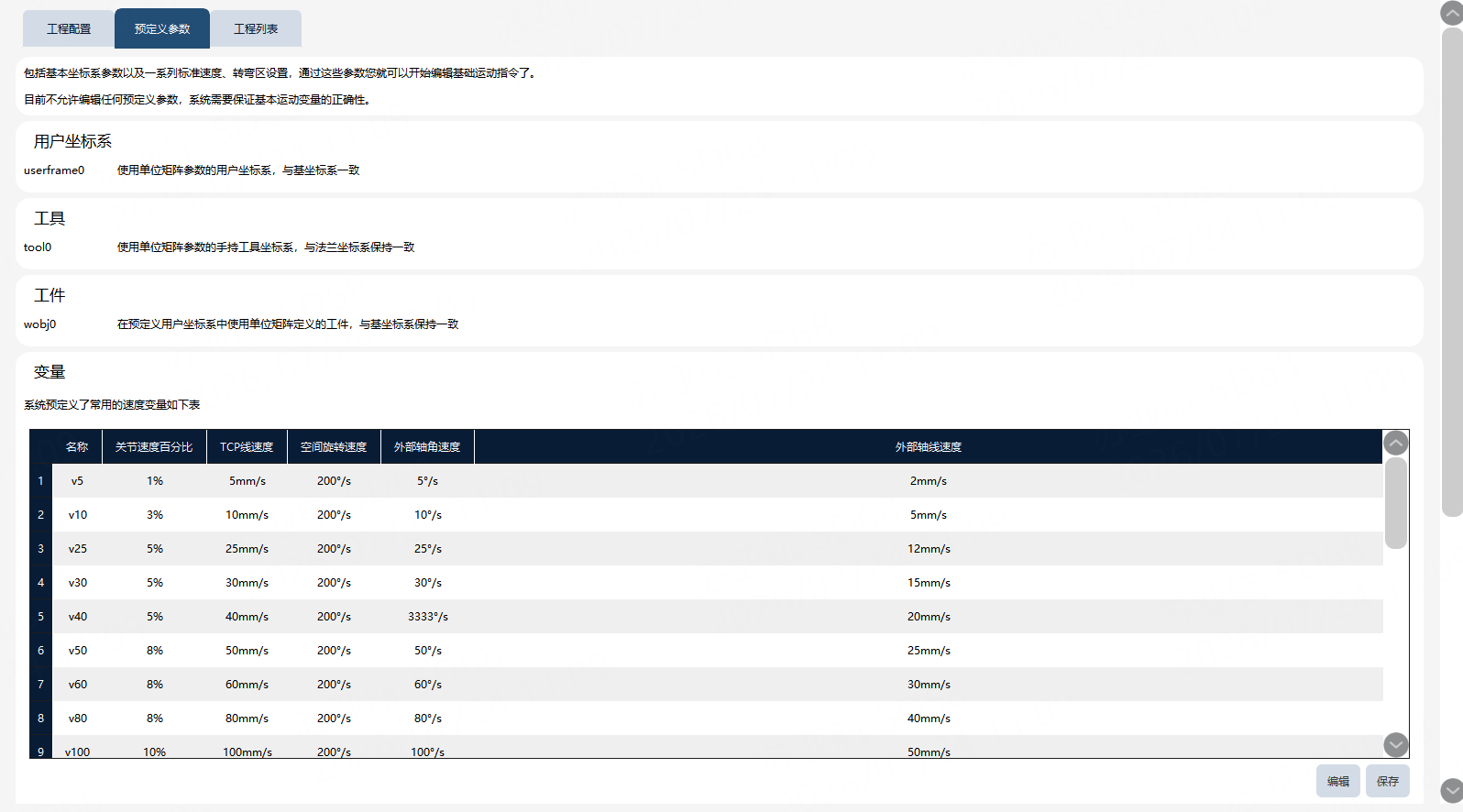Select the v30 name cell
Screen dimensions: 1463x812
click(x=77, y=583)
